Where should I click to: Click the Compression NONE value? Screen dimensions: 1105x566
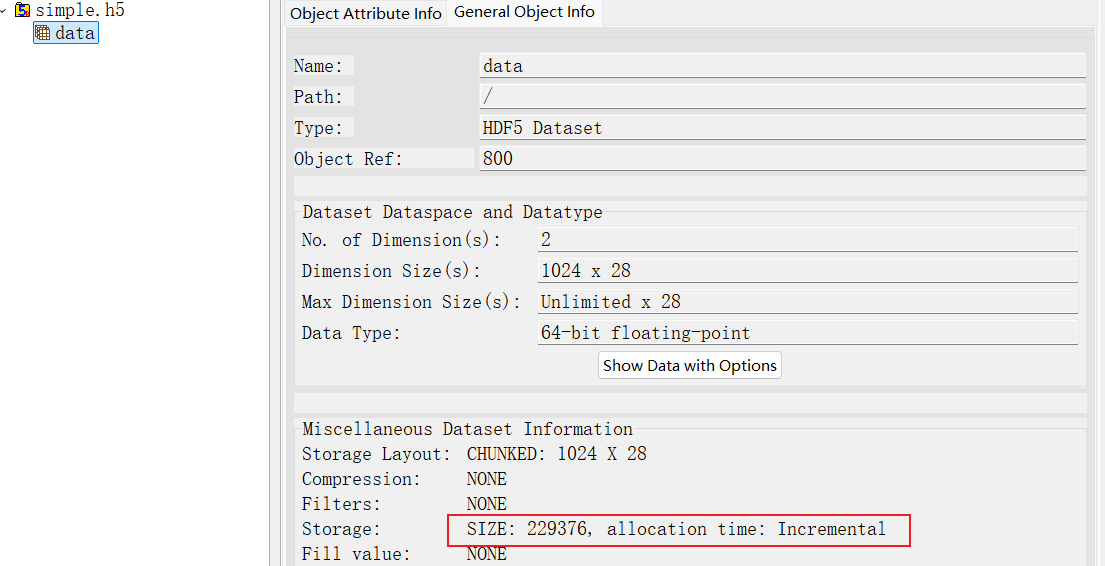tap(487, 479)
